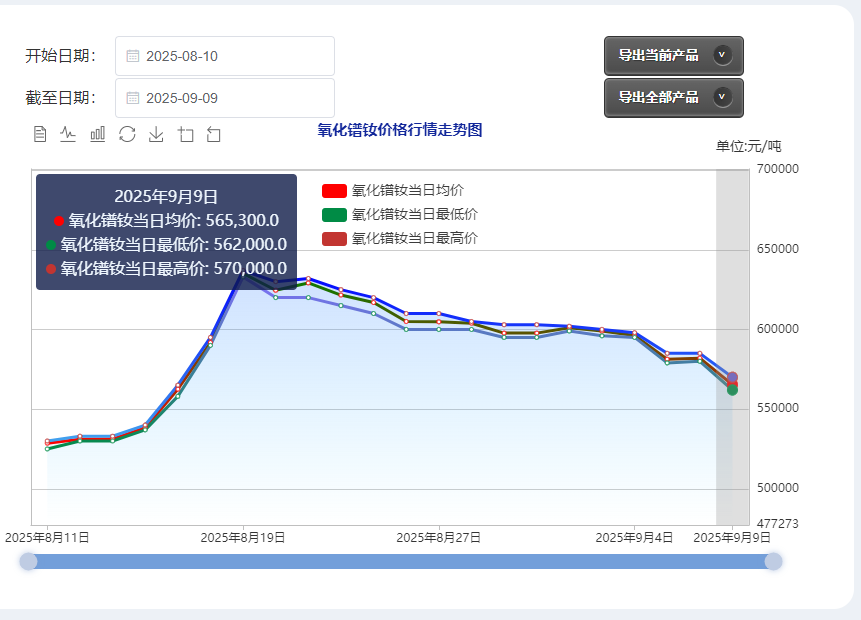The image size is (861, 620).
Task: Switch chart to line type icon
Action: [x=68, y=134]
